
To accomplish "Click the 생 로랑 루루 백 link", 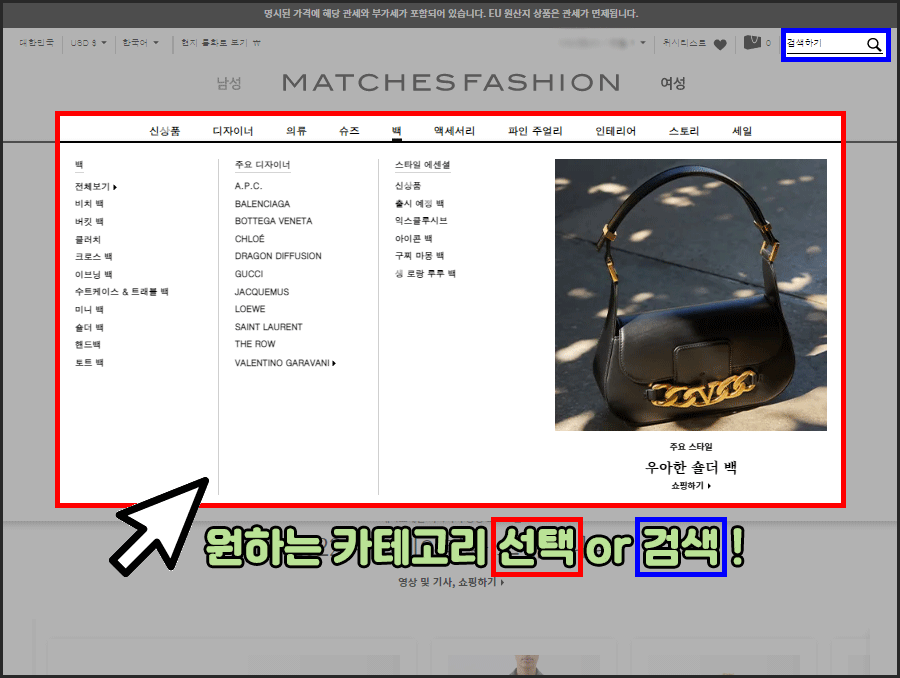I will 425,273.
